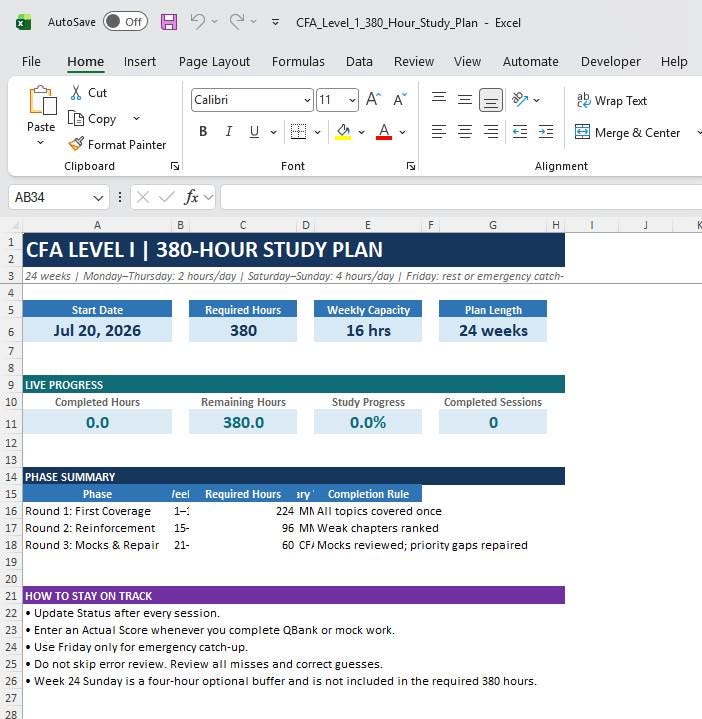Top align cell contents
702x719 pixels.
pyautogui.click(x=439, y=98)
